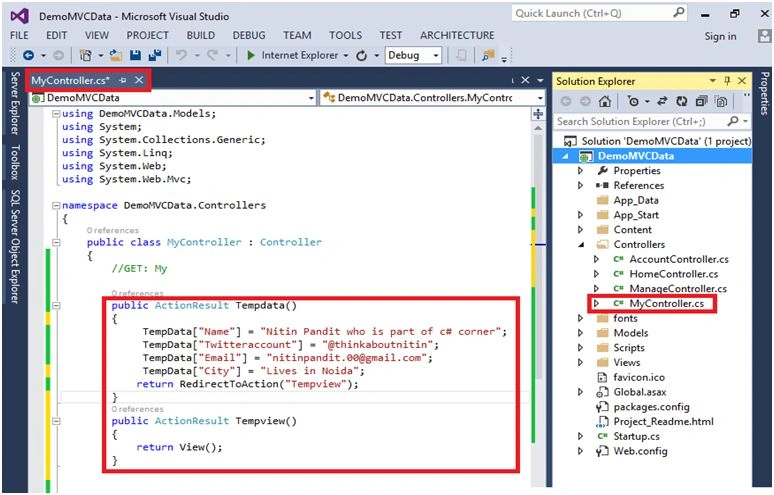
Task: Open the Toolbox side tab
Action: tap(15, 162)
